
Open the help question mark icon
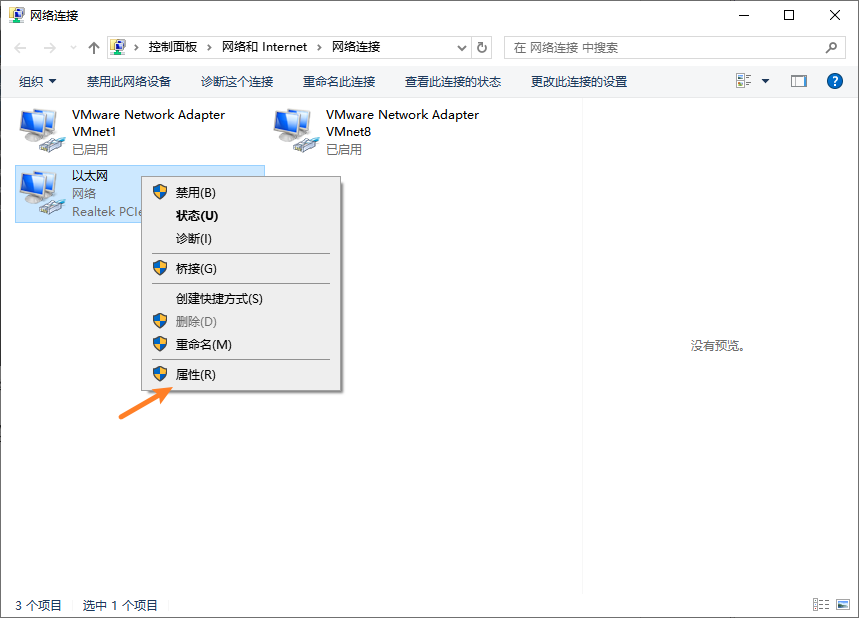click(x=835, y=81)
